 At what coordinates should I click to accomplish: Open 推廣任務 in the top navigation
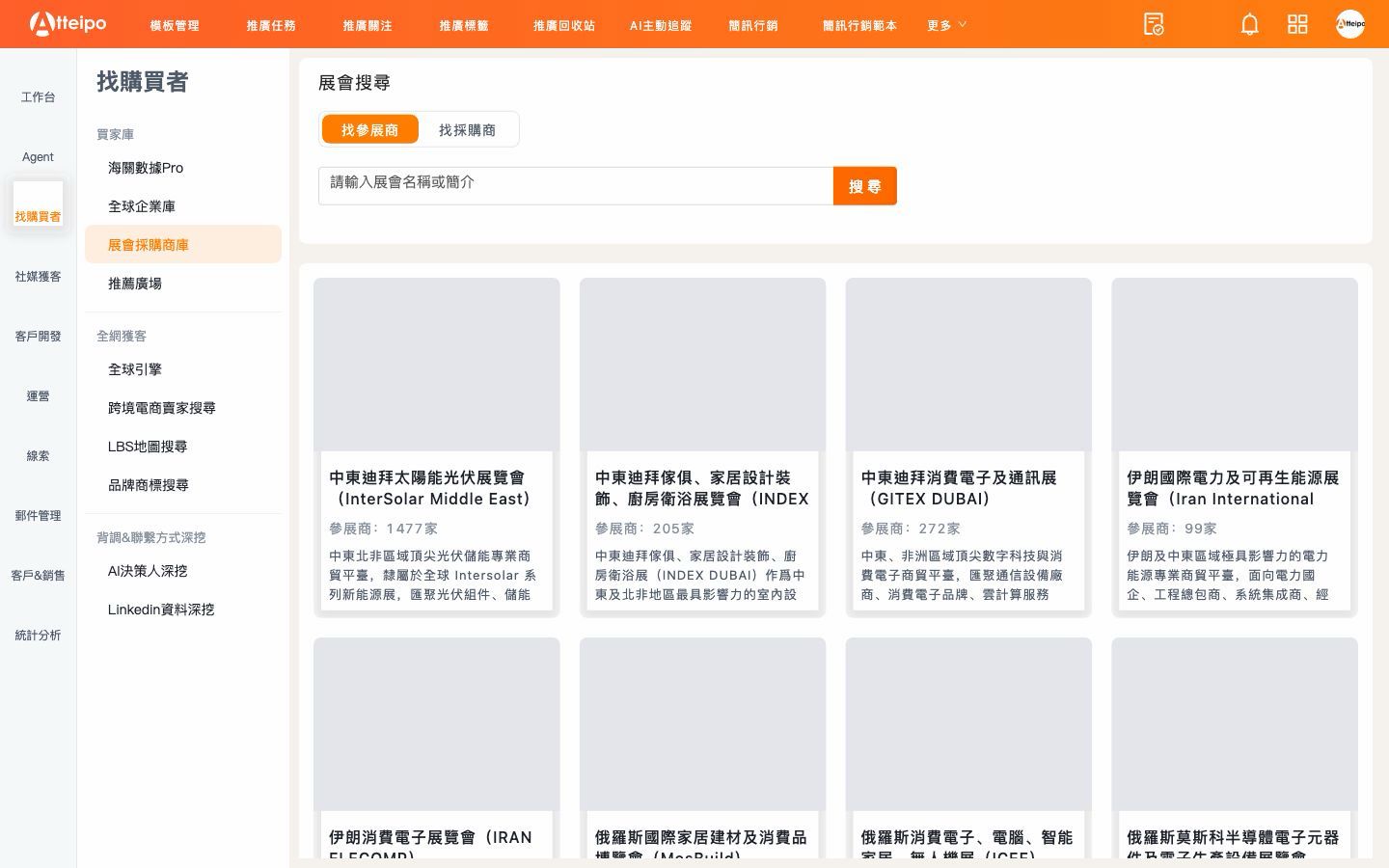pyautogui.click(x=271, y=25)
